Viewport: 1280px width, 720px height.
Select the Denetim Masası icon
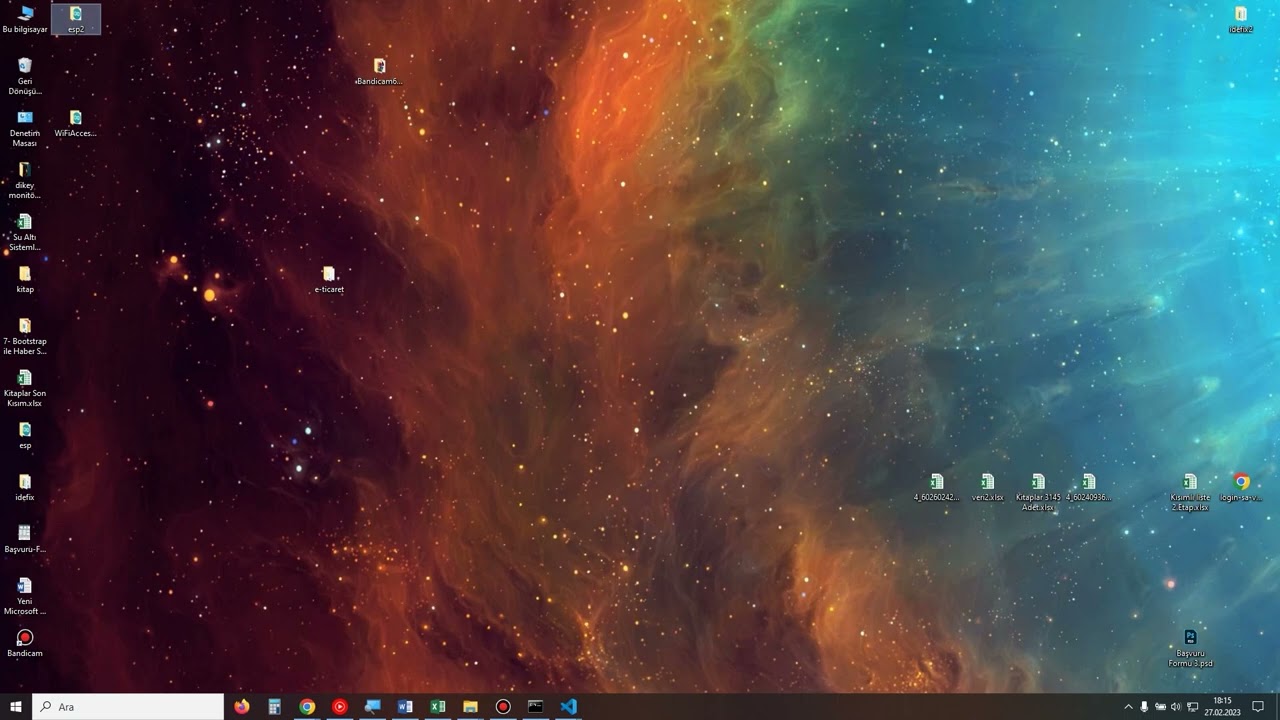click(25, 128)
